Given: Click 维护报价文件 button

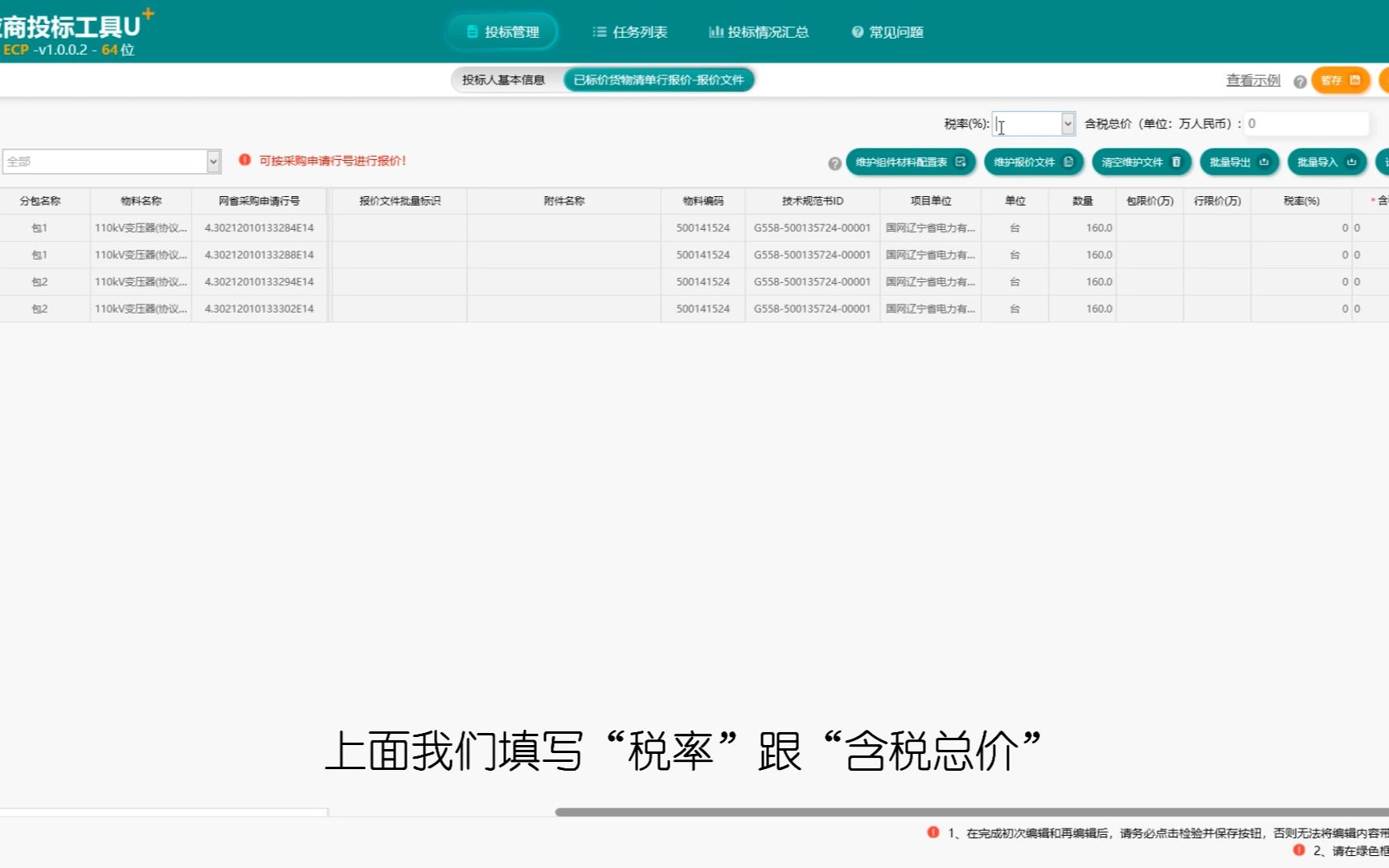Looking at the screenshot, I should point(1034,162).
